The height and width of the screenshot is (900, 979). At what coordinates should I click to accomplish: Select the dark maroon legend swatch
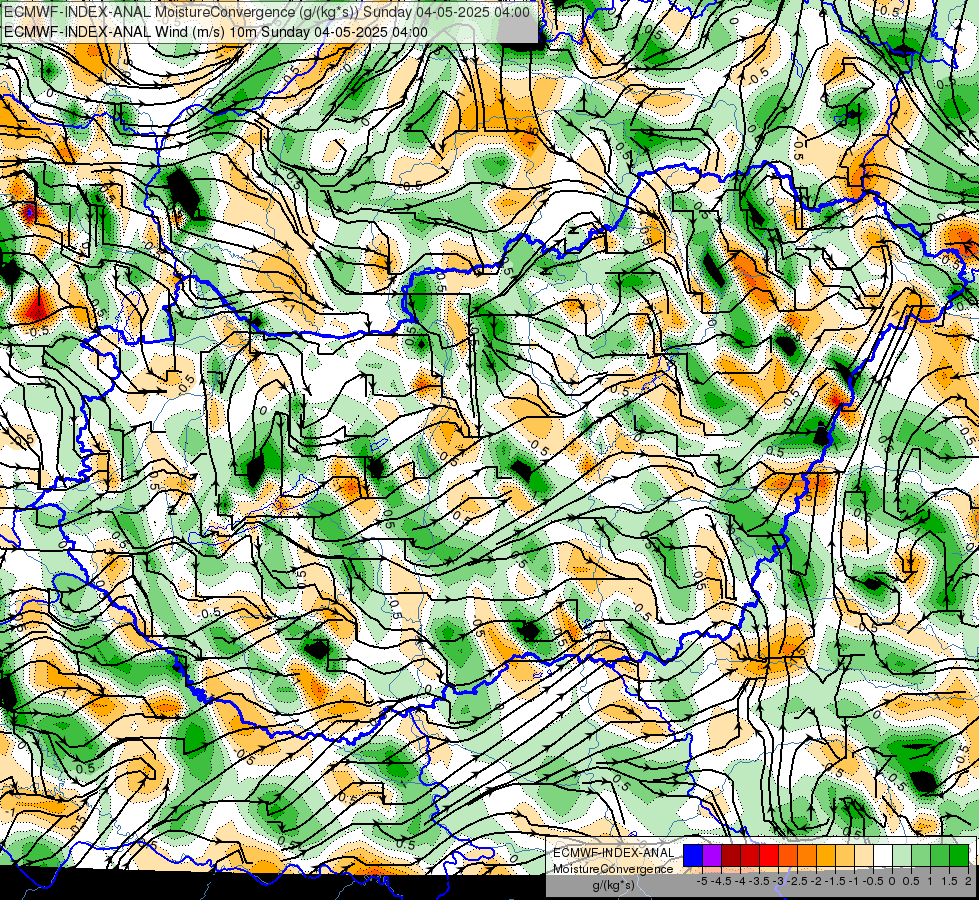[x=731, y=856]
